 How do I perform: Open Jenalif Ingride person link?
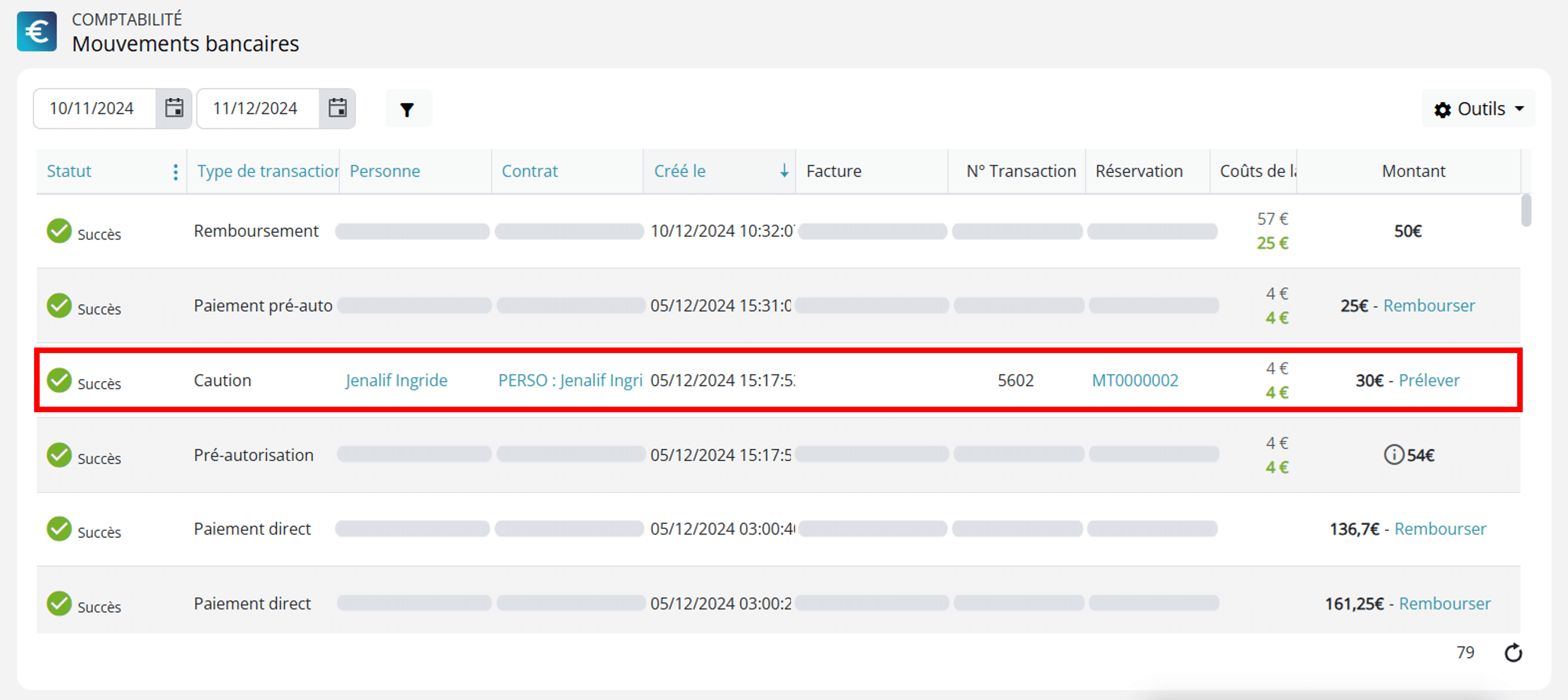pyautogui.click(x=396, y=380)
